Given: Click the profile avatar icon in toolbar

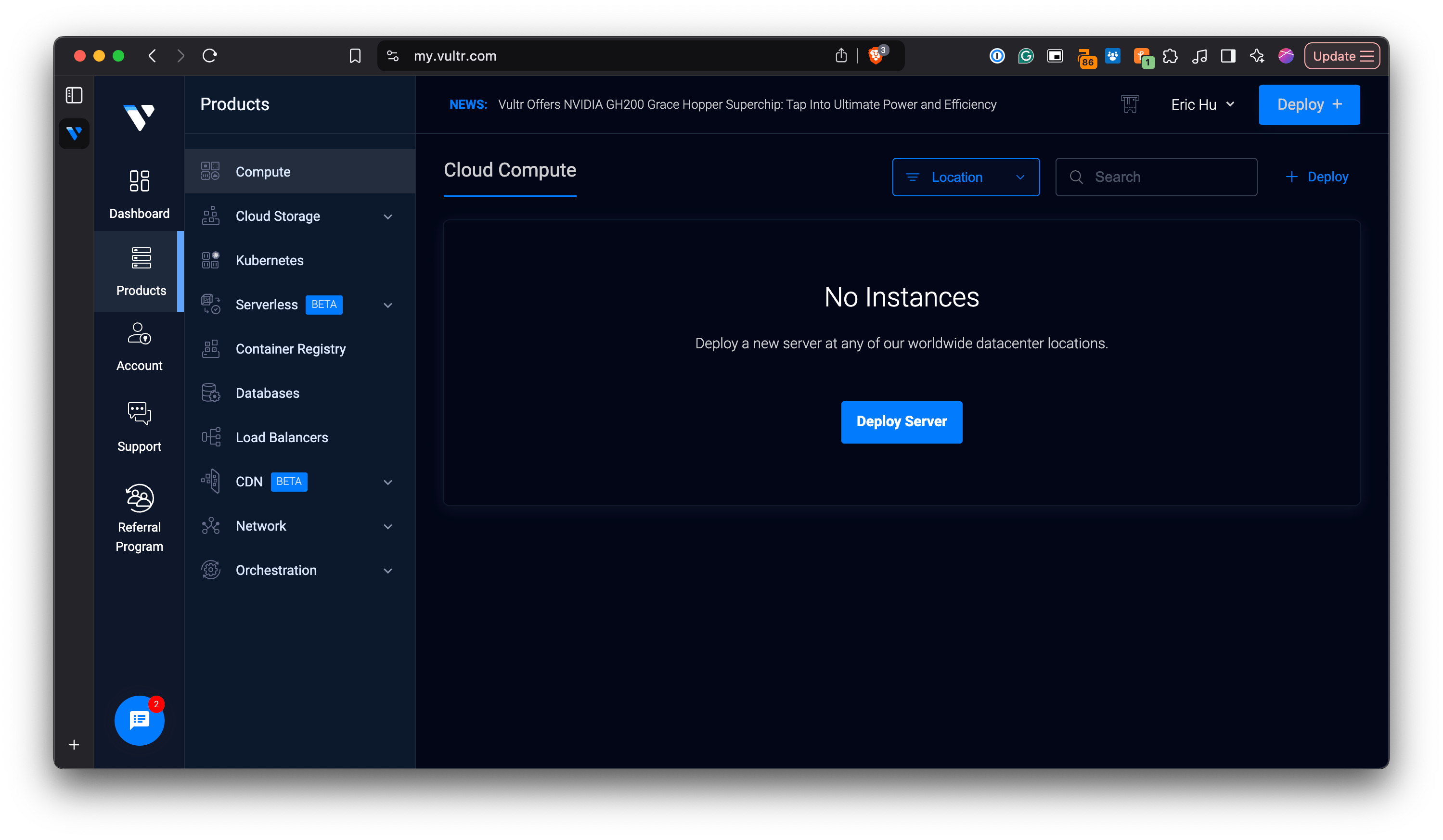Looking at the screenshot, I should point(1286,55).
